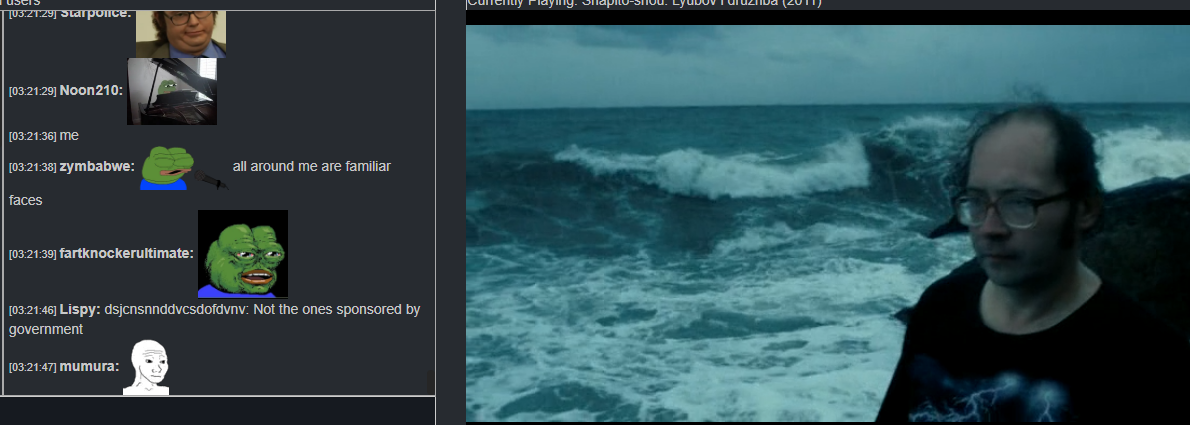Click mumura's white wojak emote
The height and width of the screenshot is (425, 1190).
(x=146, y=367)
